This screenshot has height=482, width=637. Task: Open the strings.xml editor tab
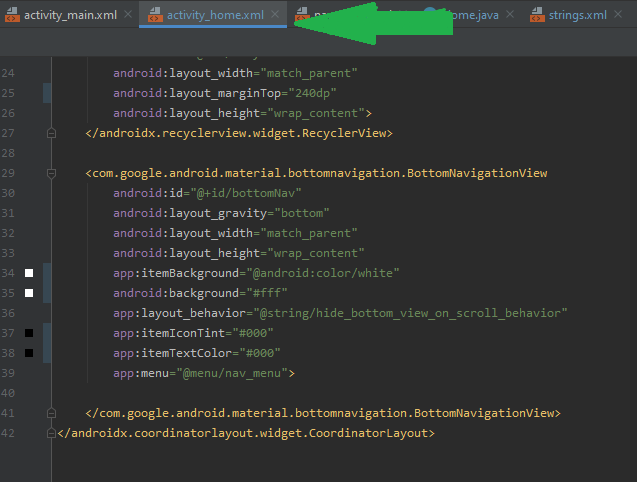(x=577, y=15)
